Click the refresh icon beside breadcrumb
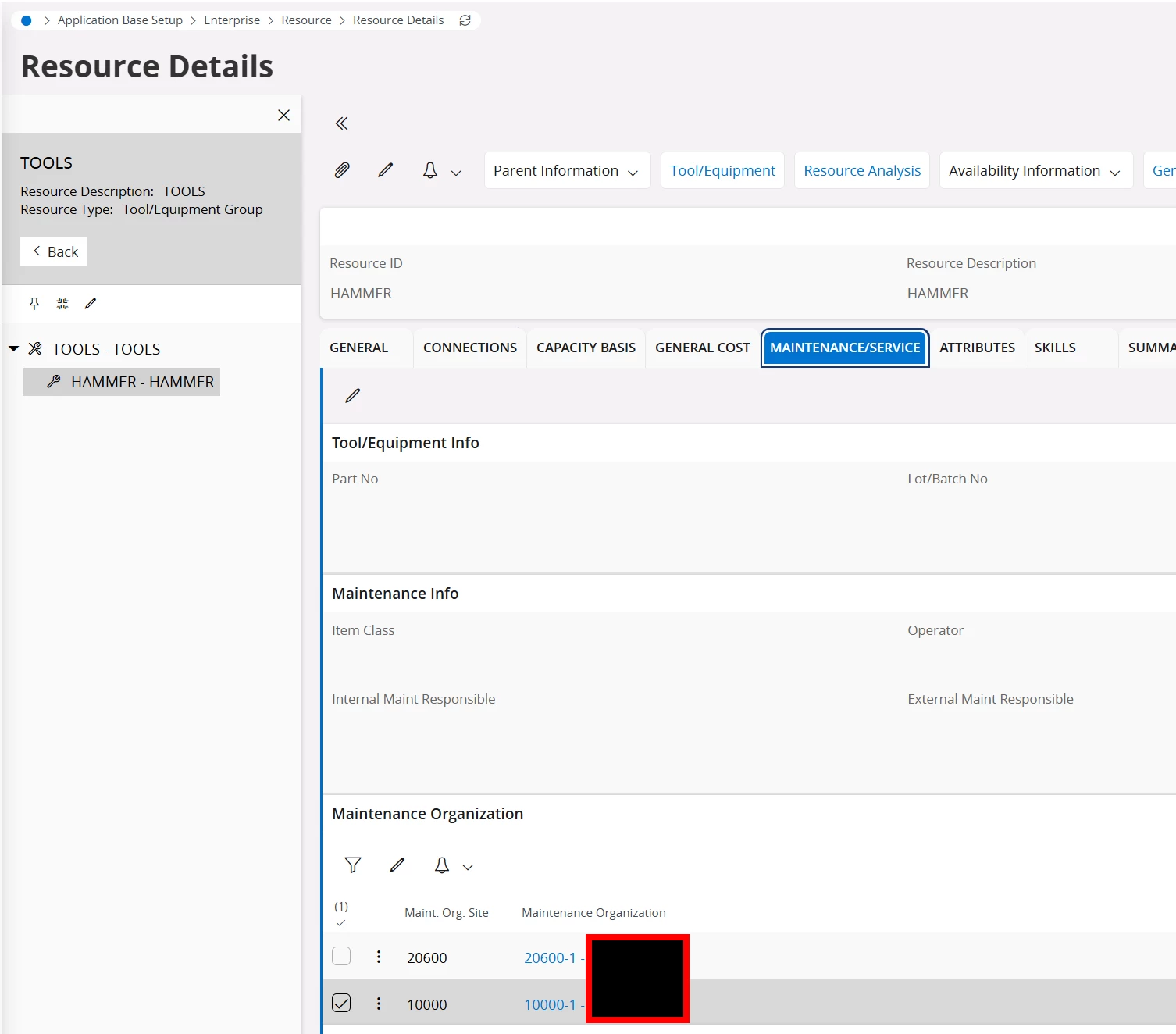Screen dimensions: 1176x1034 pos(465,20)
